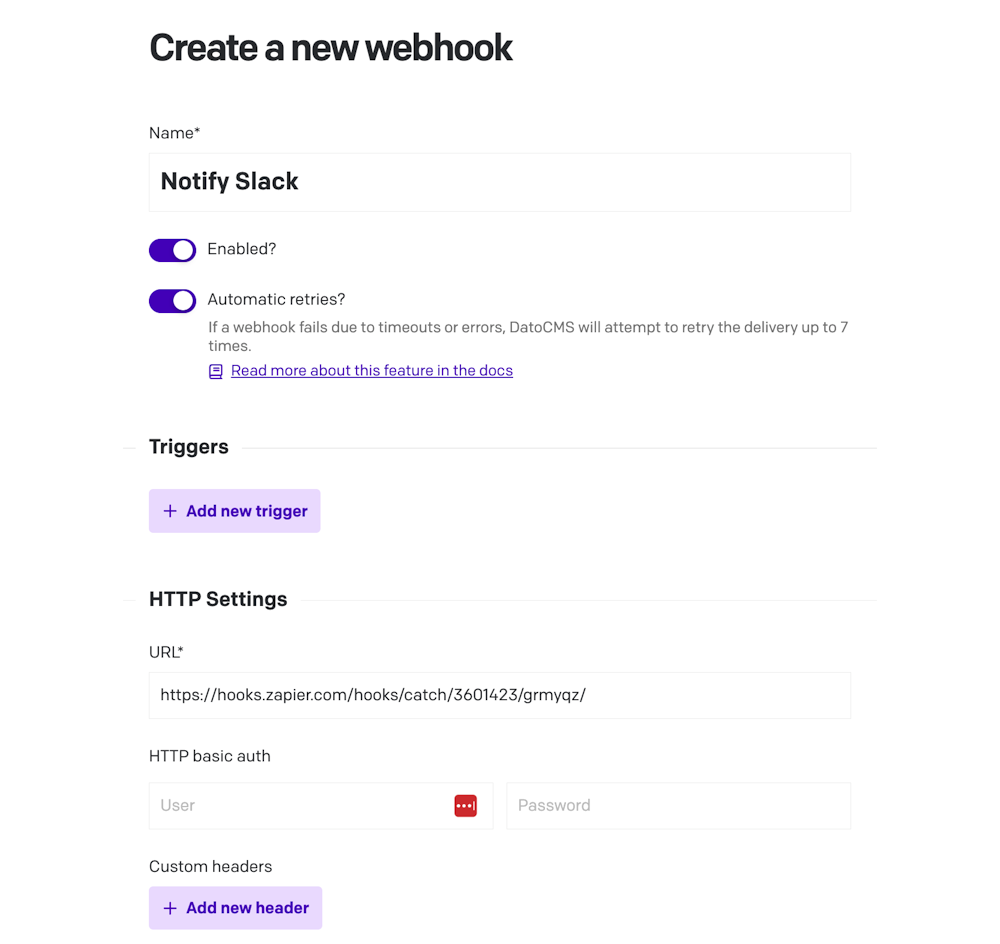Click the "Enabled?" label text
This screenshot has width=1000, height=944.
tap(242, 249)
